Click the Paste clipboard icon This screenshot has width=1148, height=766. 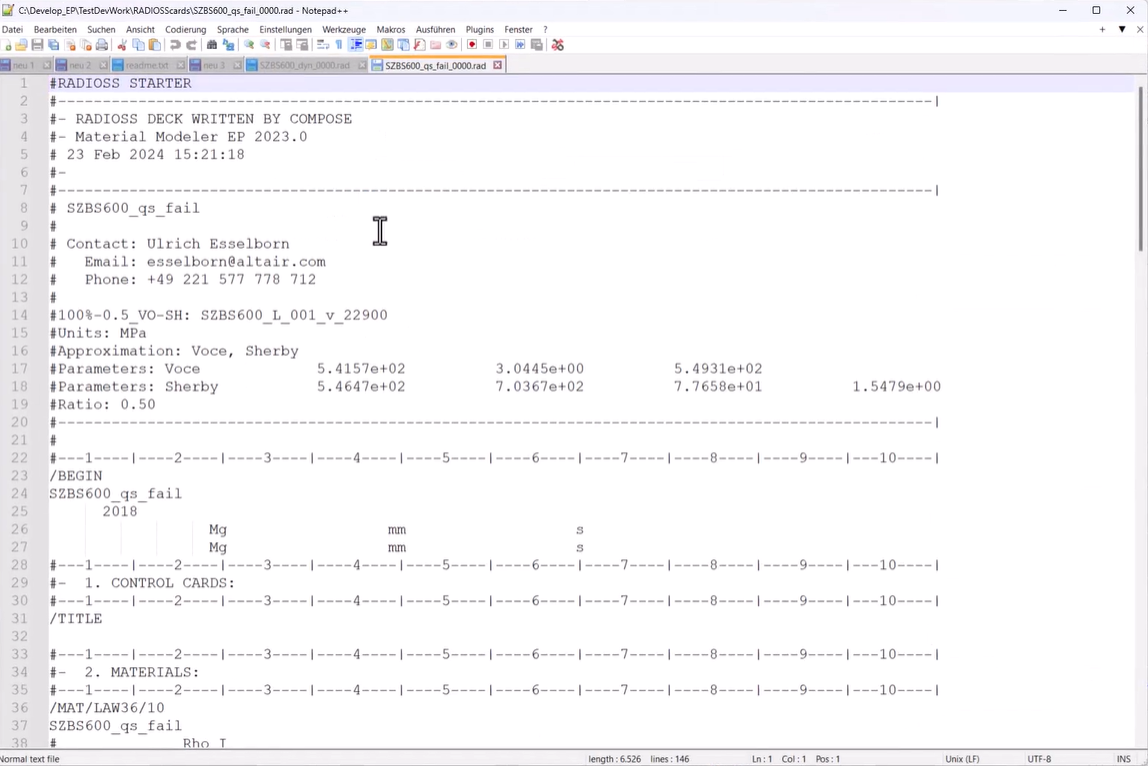coord(154,45)
